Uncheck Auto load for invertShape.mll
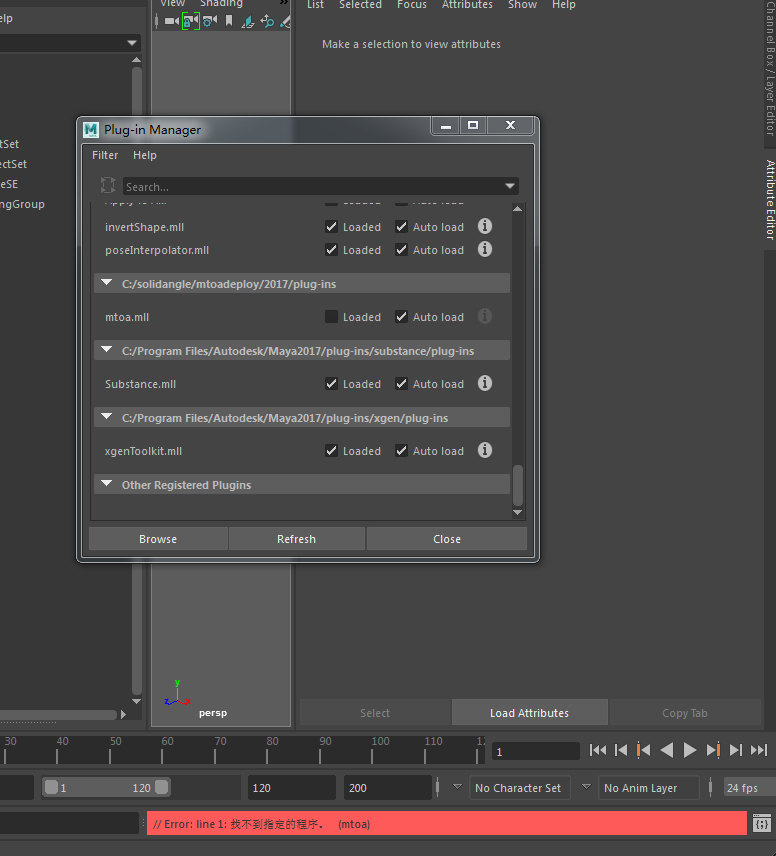776x856 pixels. (x=401, y=227)
